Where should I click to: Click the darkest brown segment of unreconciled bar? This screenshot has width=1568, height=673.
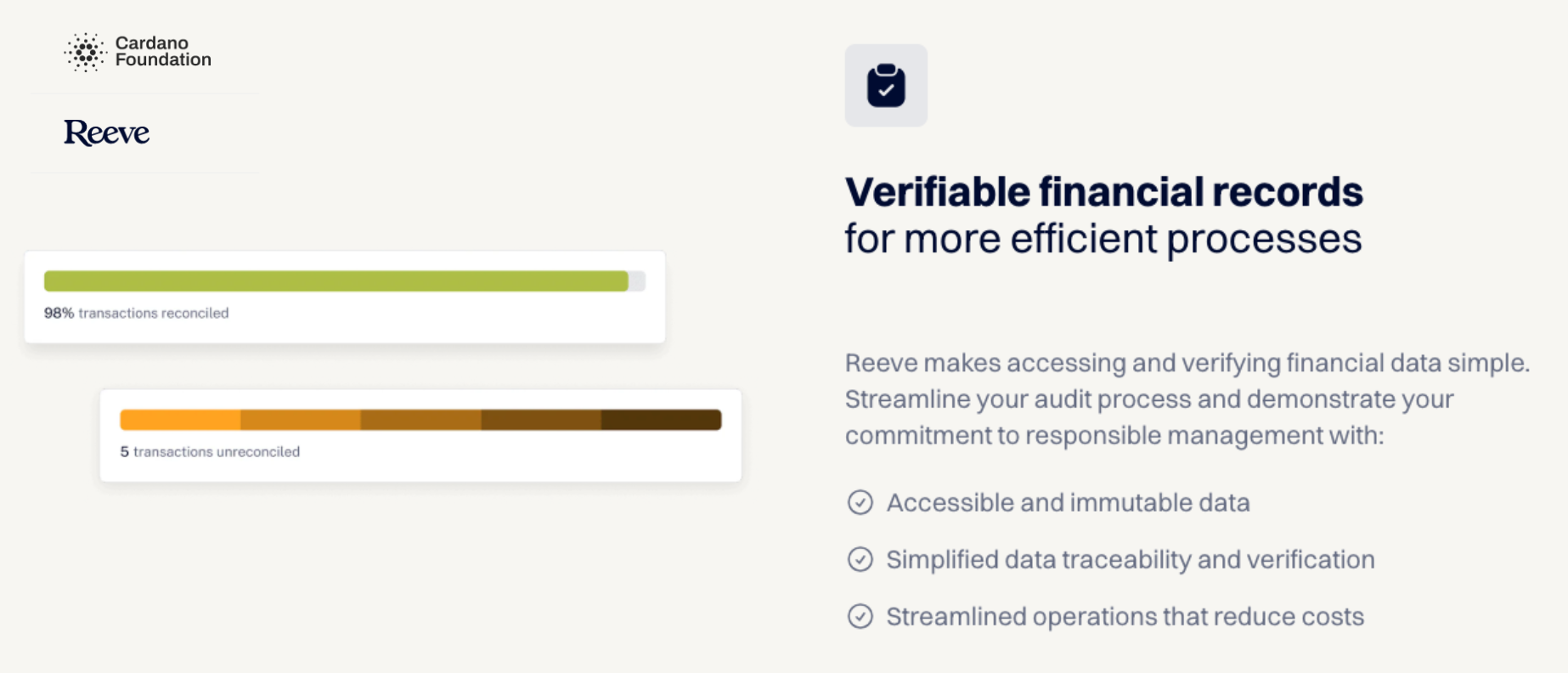662,420
